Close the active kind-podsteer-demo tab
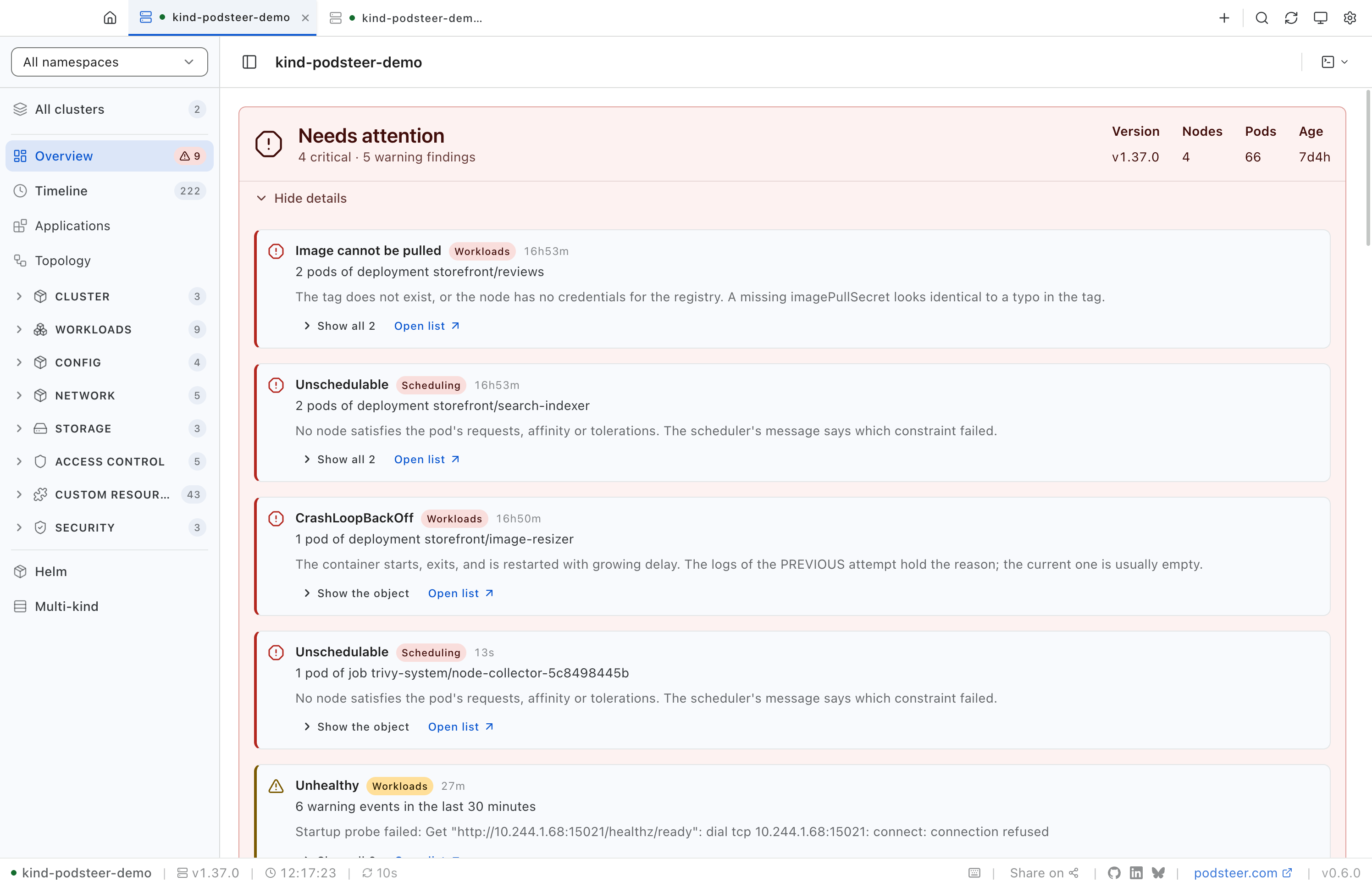 coord(305,18)
